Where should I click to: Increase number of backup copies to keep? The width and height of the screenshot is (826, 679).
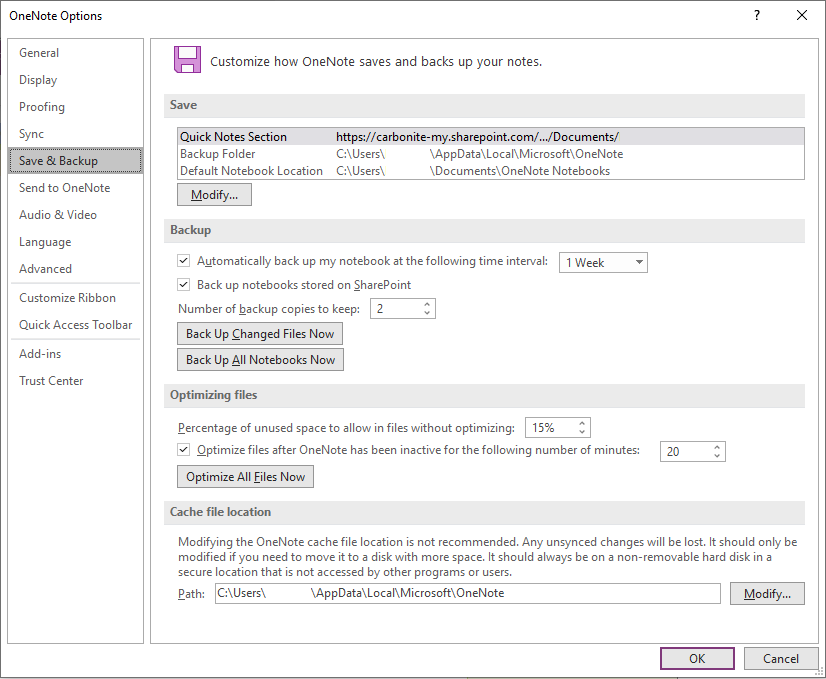pyautogui.click(x=428, y=304)
